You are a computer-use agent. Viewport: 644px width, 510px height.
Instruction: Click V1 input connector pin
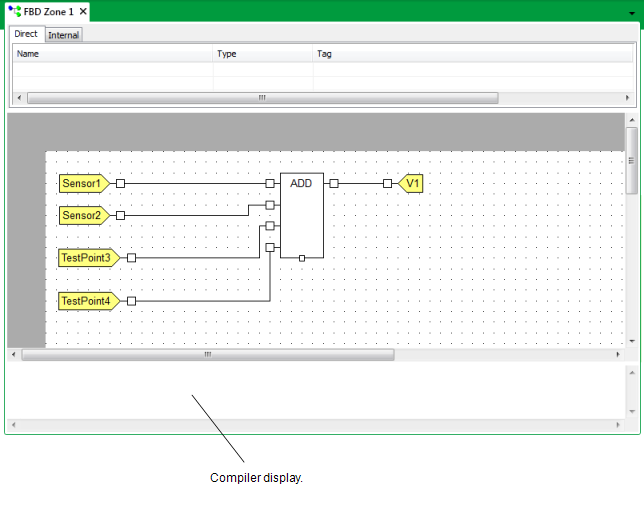[387, 184]
